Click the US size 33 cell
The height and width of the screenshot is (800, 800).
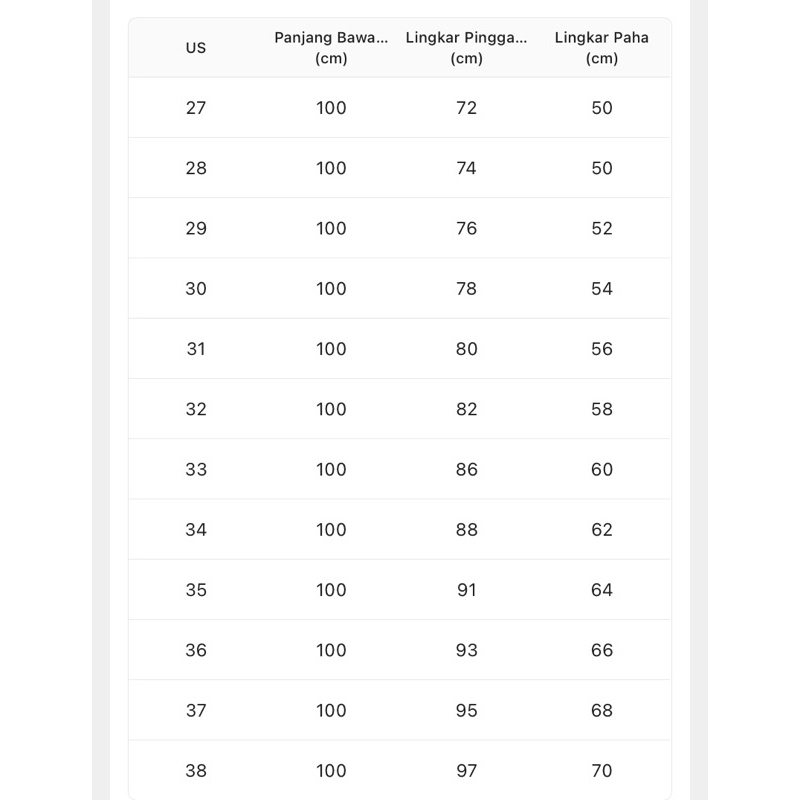click(196, 469)
